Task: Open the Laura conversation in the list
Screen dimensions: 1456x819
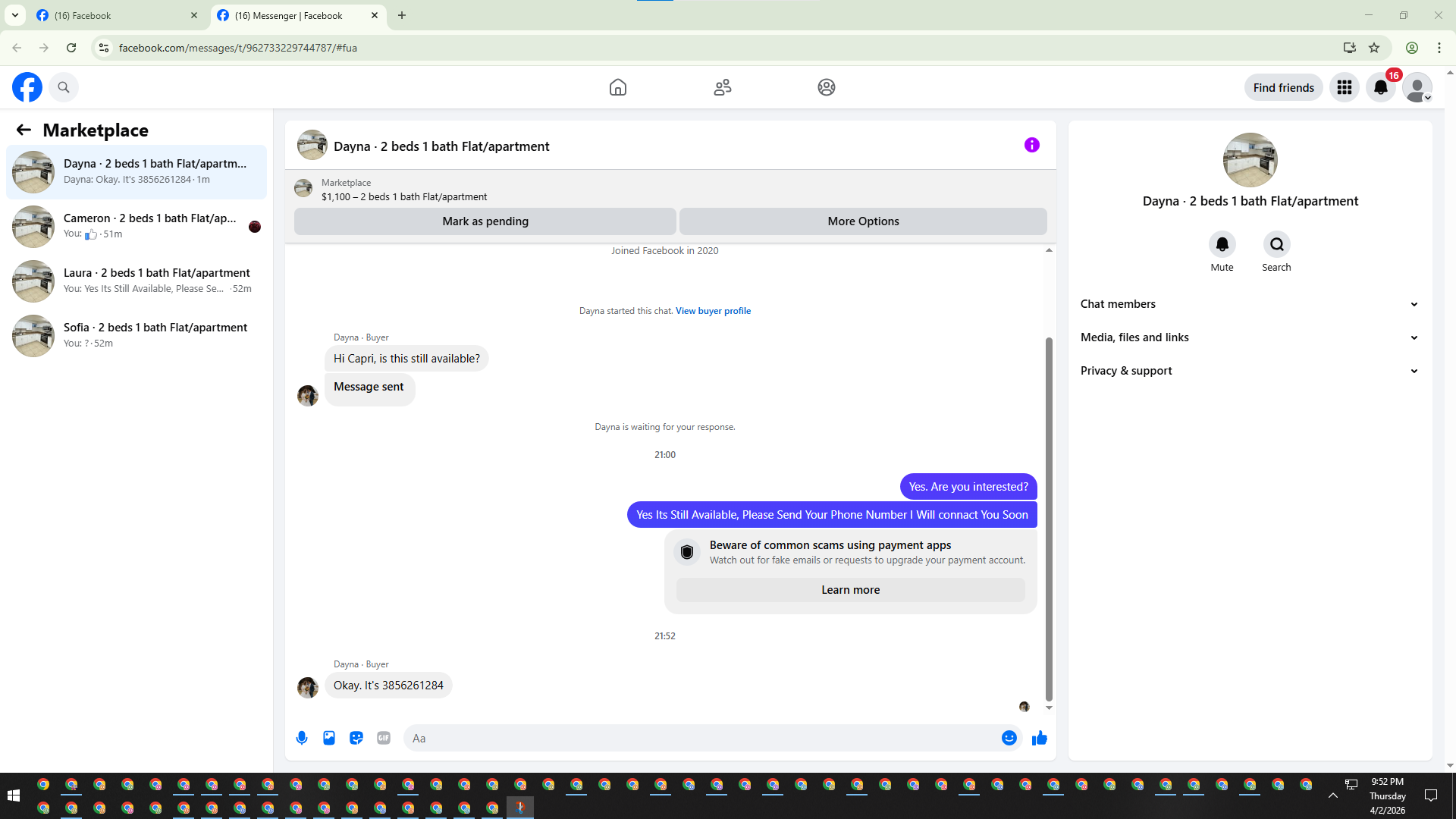Action: (136, 281)
